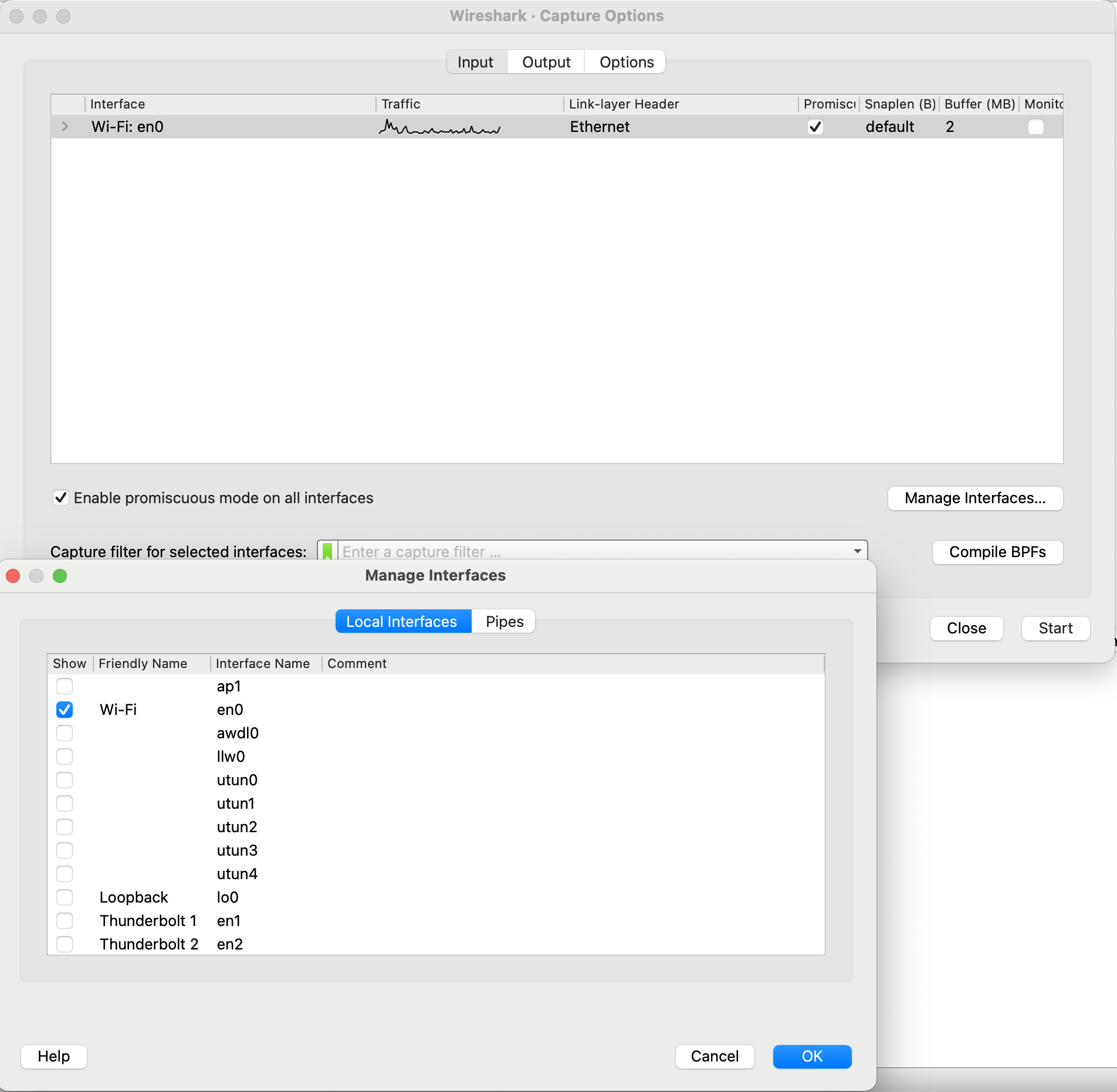Click the Manage Interfaces... button
This screenshot has height=1092, width=1117.
coord(975,498)
